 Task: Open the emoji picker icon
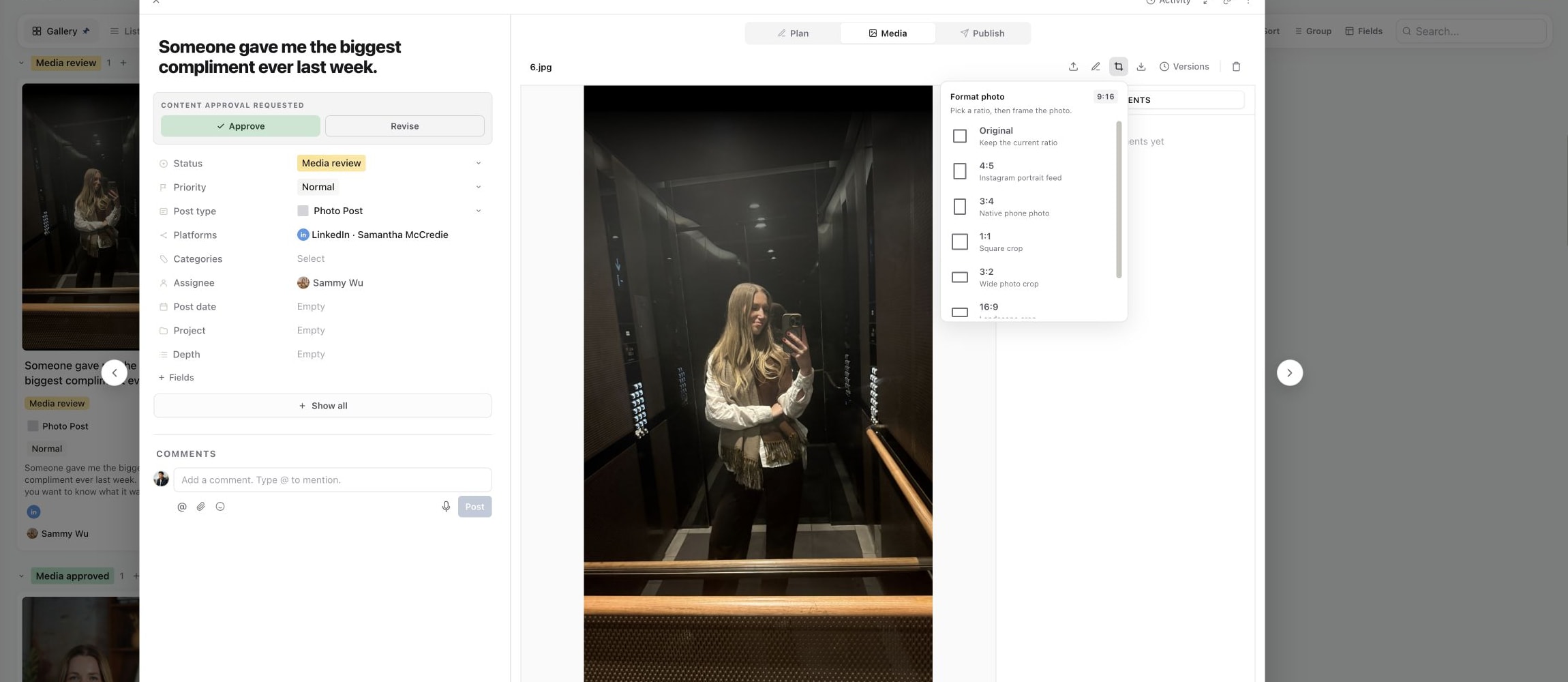pyautogui.click(x=220, y=507)
